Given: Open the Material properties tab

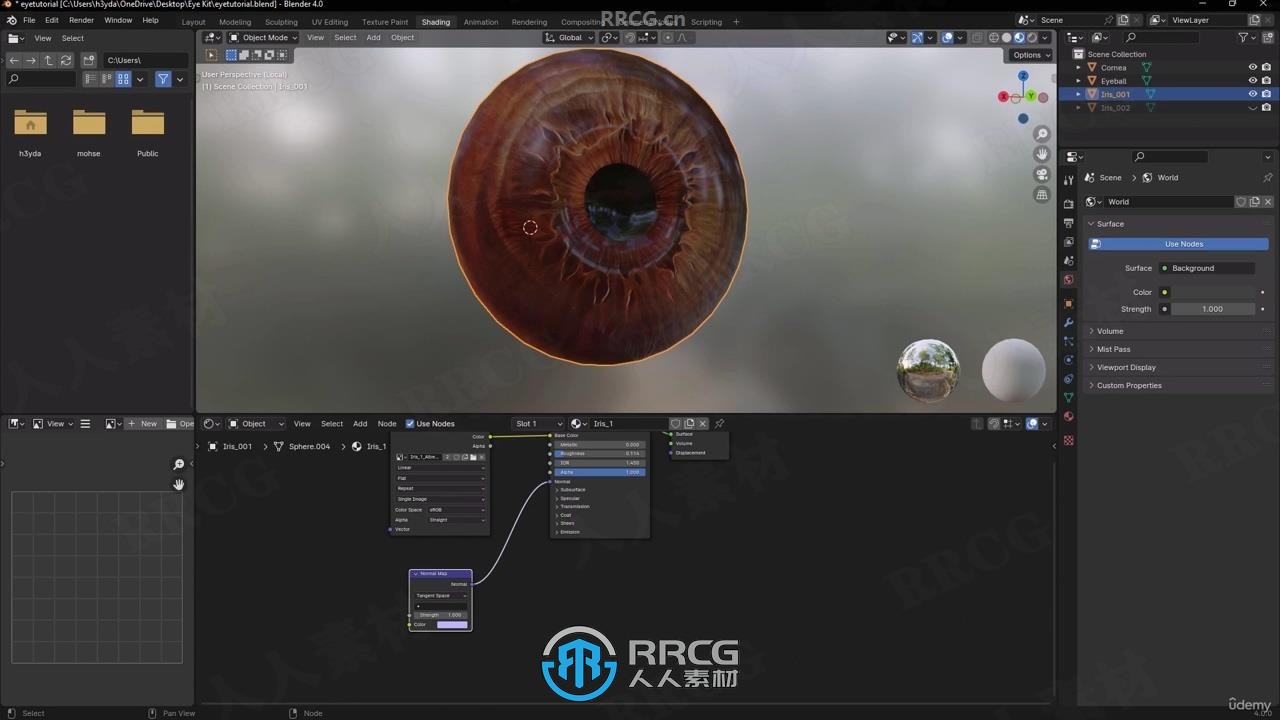Looking at the screenshot, I should (x=1068, y=417).
